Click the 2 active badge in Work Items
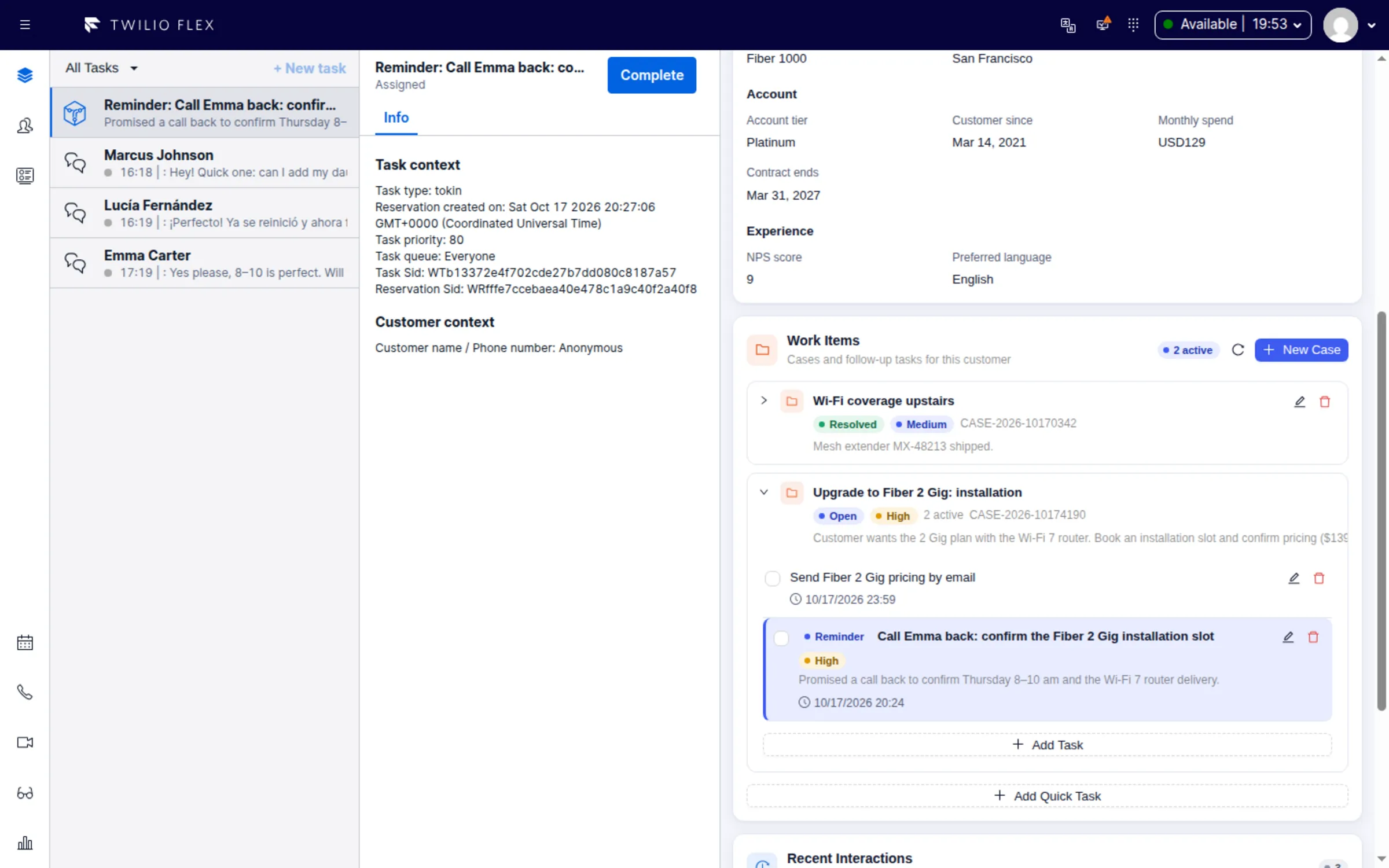This screenshot has height=868, width=1389. pyautogui.click(x=1188, y=350)
